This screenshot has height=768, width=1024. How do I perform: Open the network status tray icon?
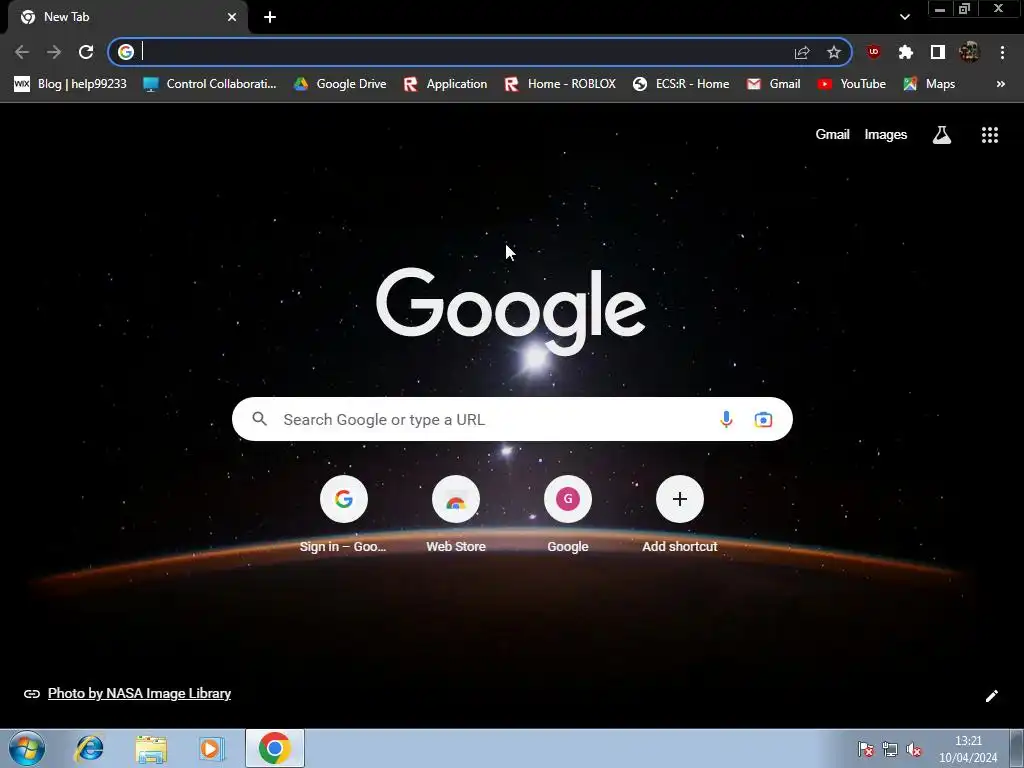pos(889,750)
